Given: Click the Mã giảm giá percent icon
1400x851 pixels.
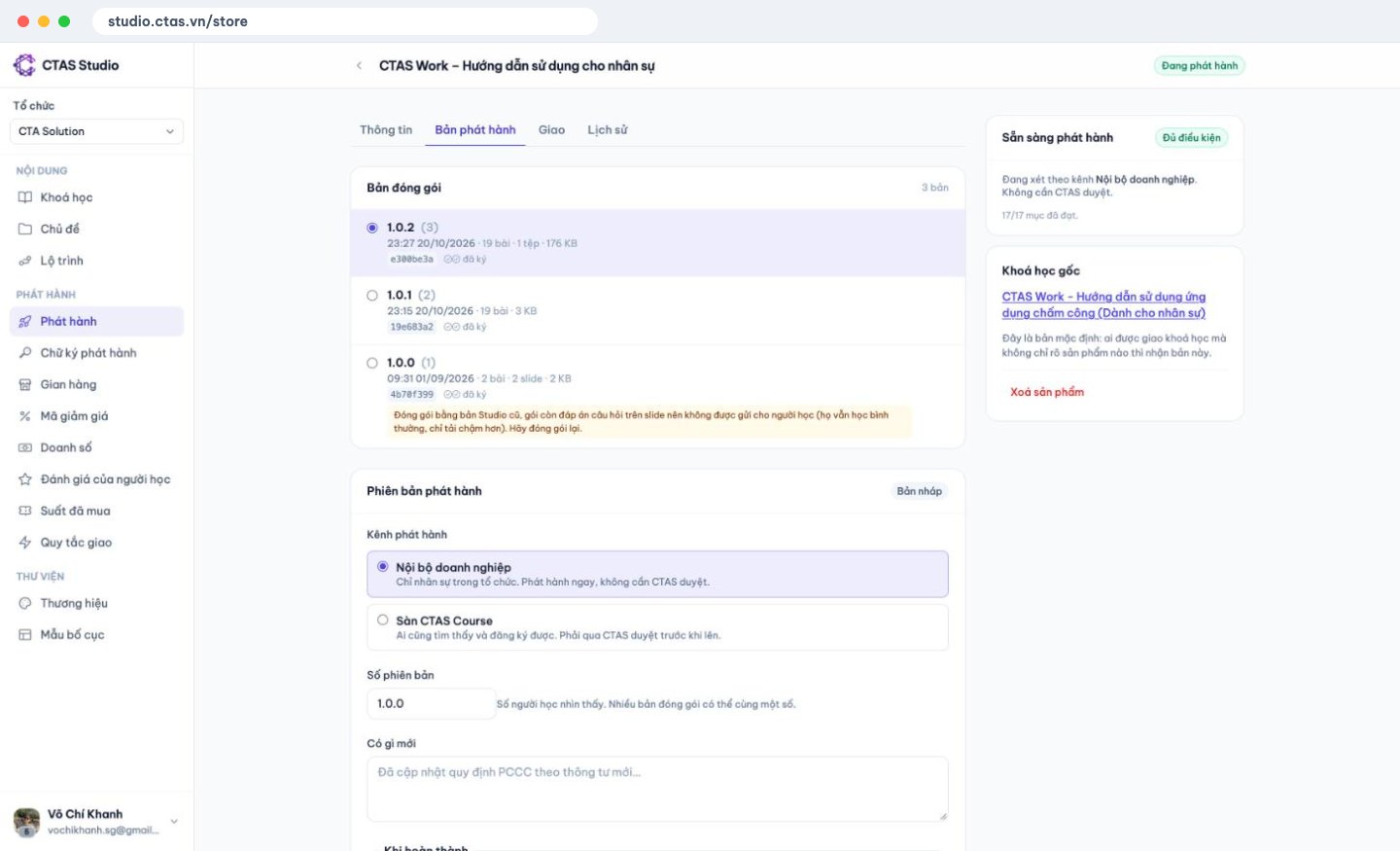Looking at the screenshot, I should 25,416.
